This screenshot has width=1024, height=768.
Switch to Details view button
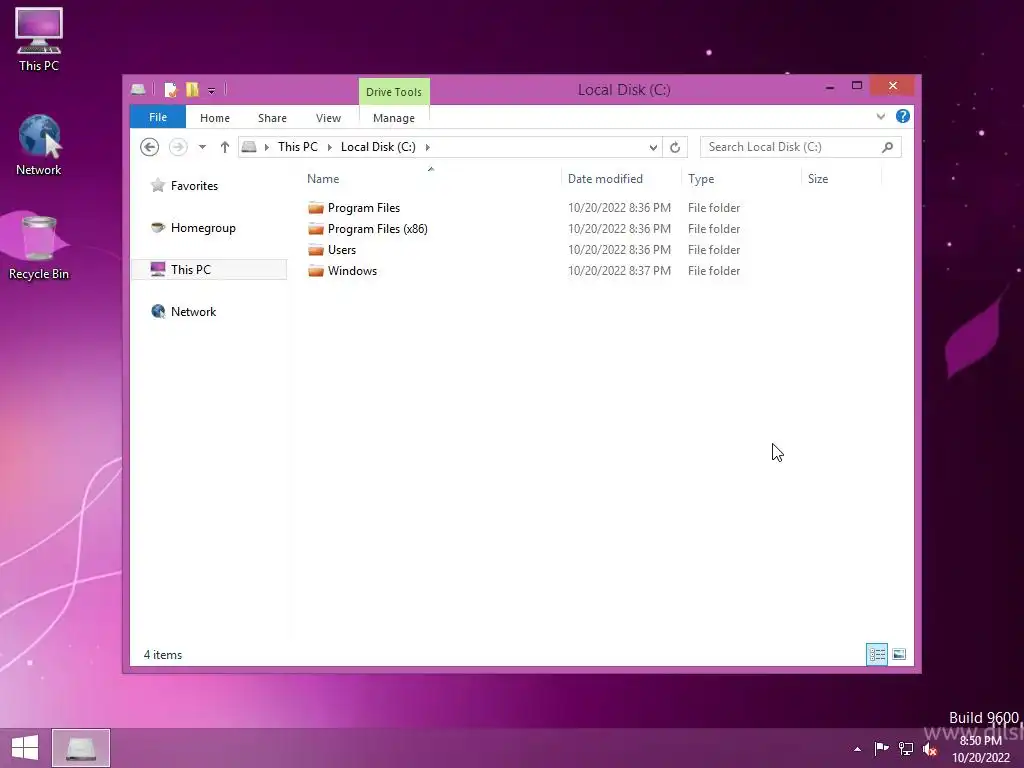pos(877,654)
